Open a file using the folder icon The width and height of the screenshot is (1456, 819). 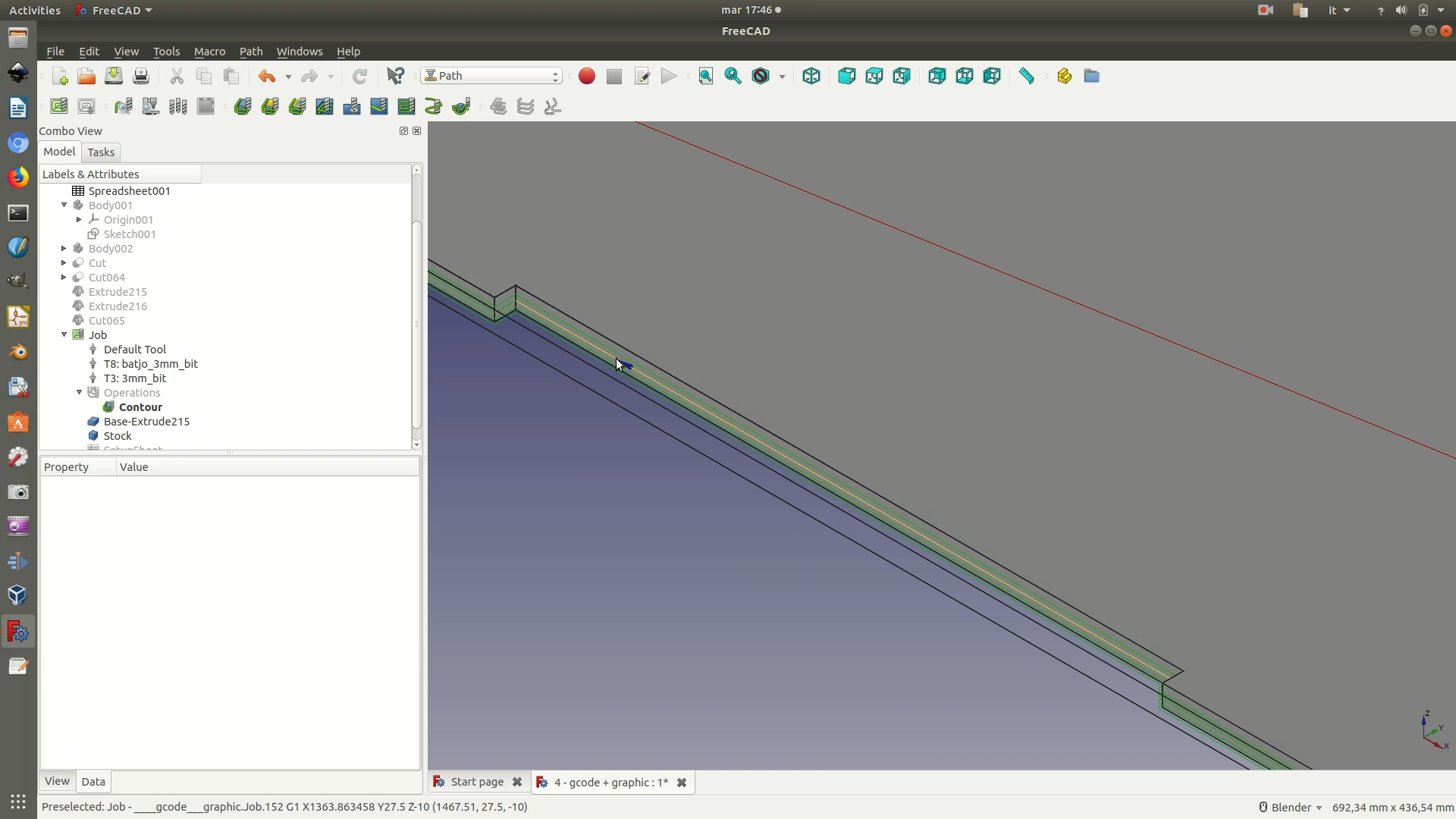click(x=86, y=76)
